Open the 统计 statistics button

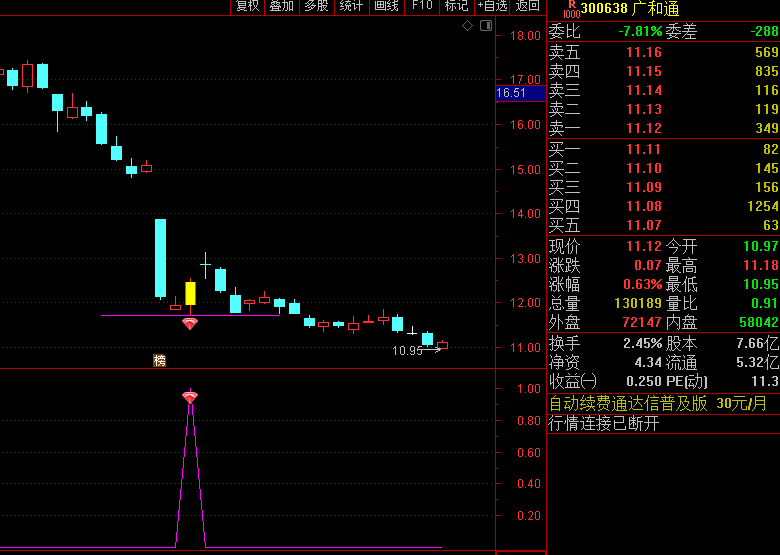point(351,6)
